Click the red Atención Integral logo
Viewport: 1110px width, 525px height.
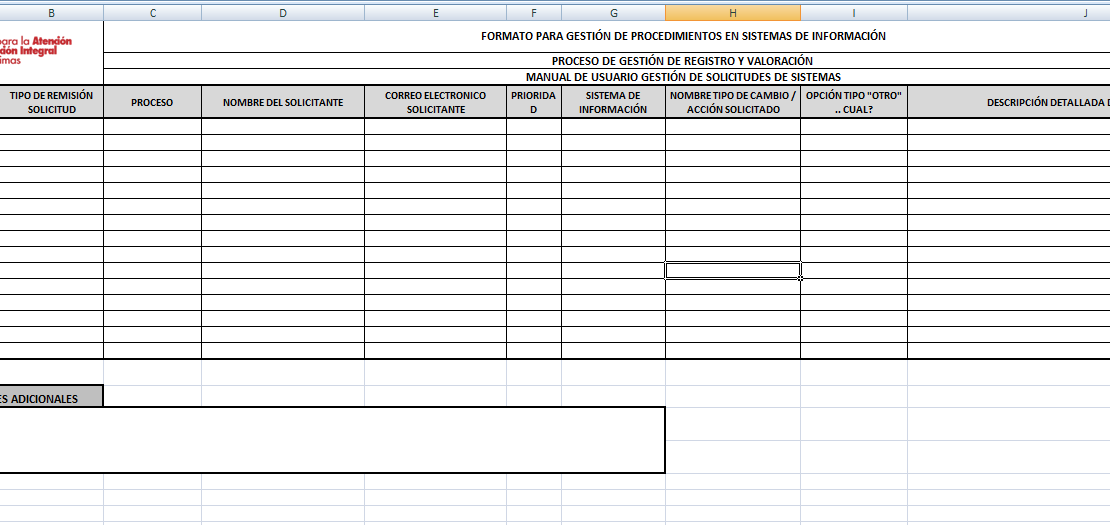[38, 50]
